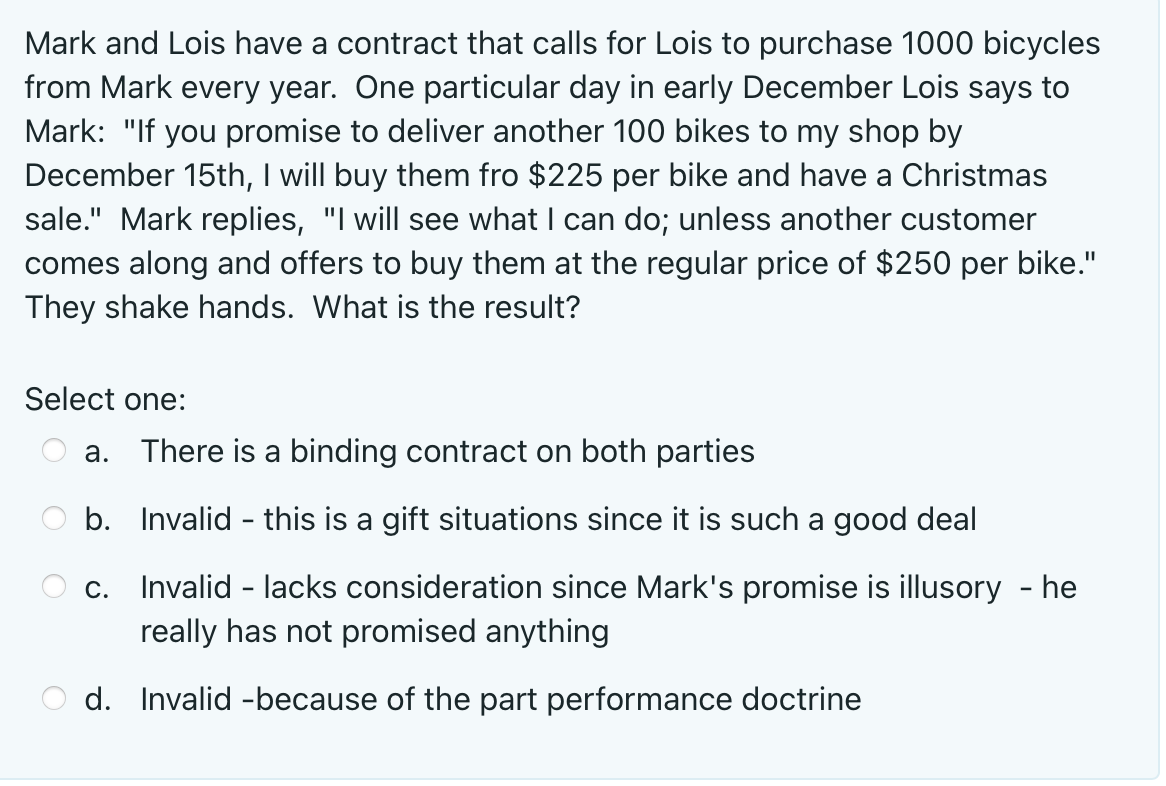Click 'December 15th' in the question text

point(132,176)
